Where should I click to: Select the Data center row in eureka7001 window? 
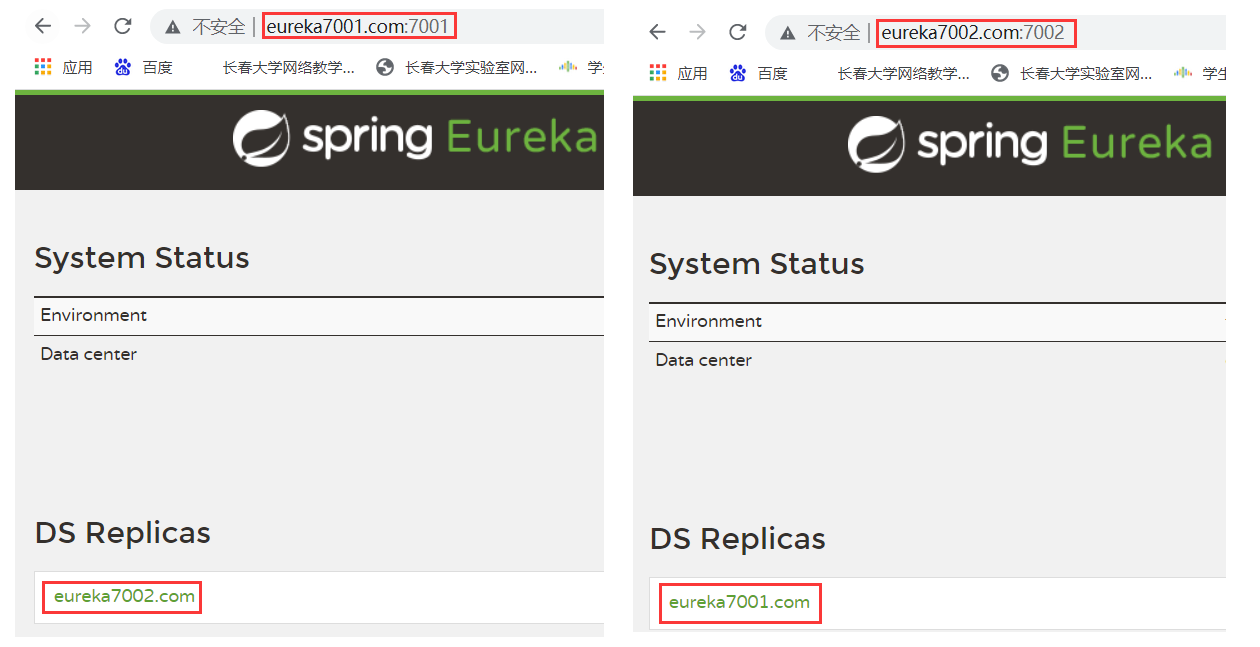(x=319, y=354)
